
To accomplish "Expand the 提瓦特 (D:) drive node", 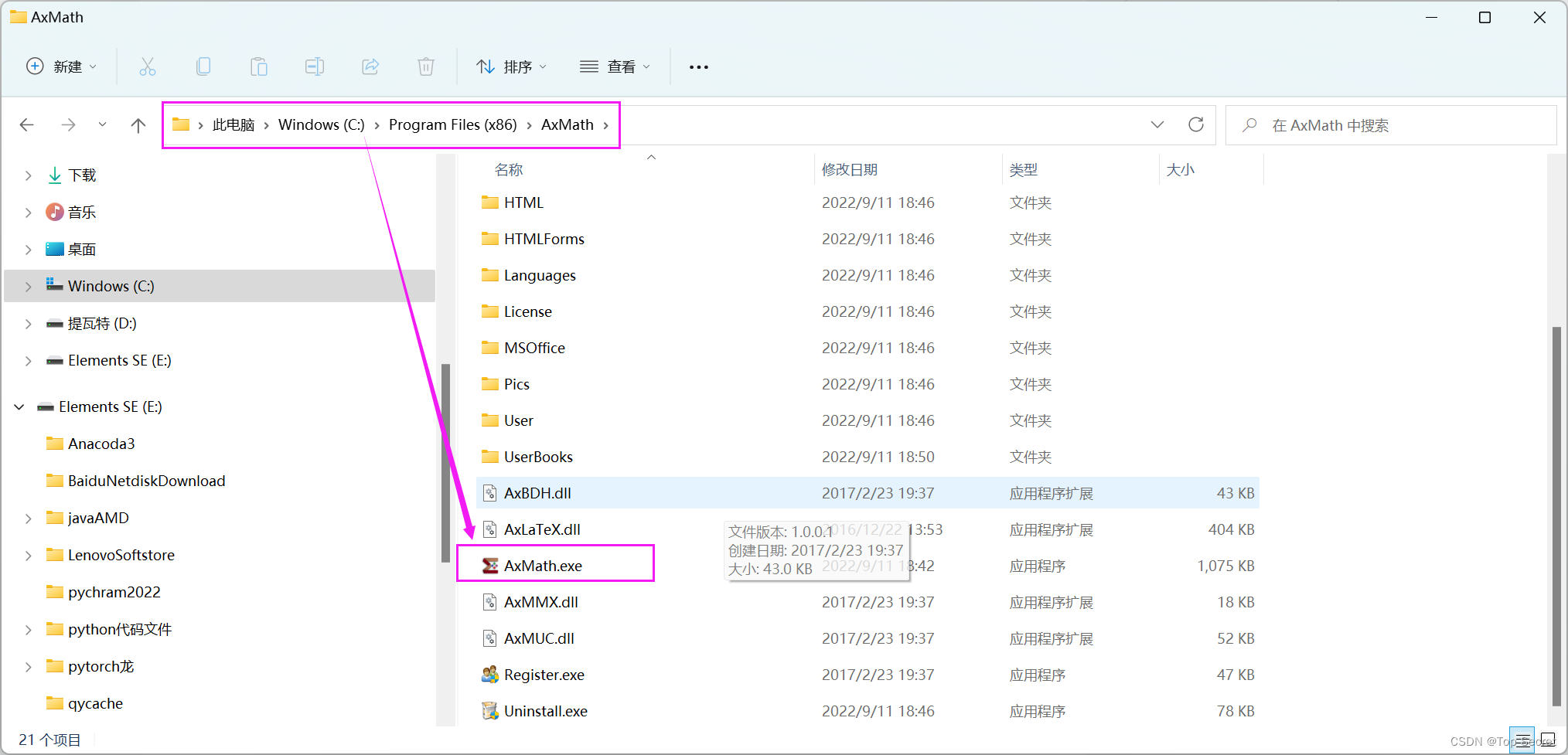I will pyautogui.click(x=29, y=323).
